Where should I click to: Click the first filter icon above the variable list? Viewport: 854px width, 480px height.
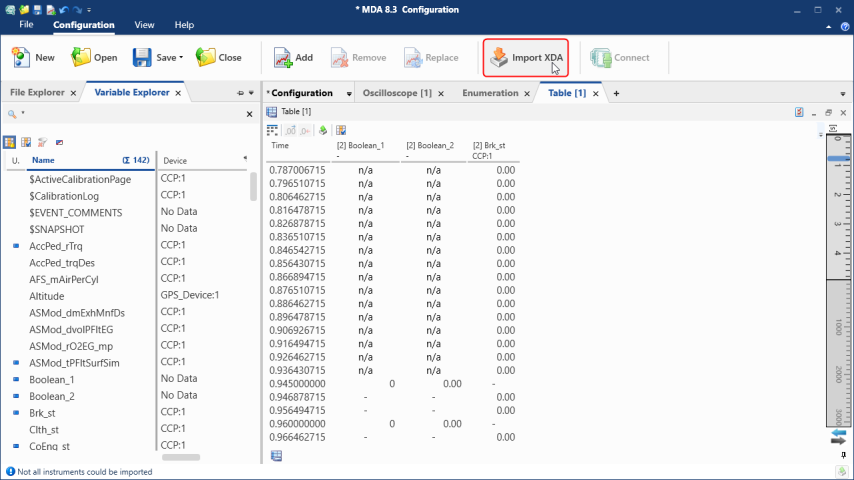(10, 142)
